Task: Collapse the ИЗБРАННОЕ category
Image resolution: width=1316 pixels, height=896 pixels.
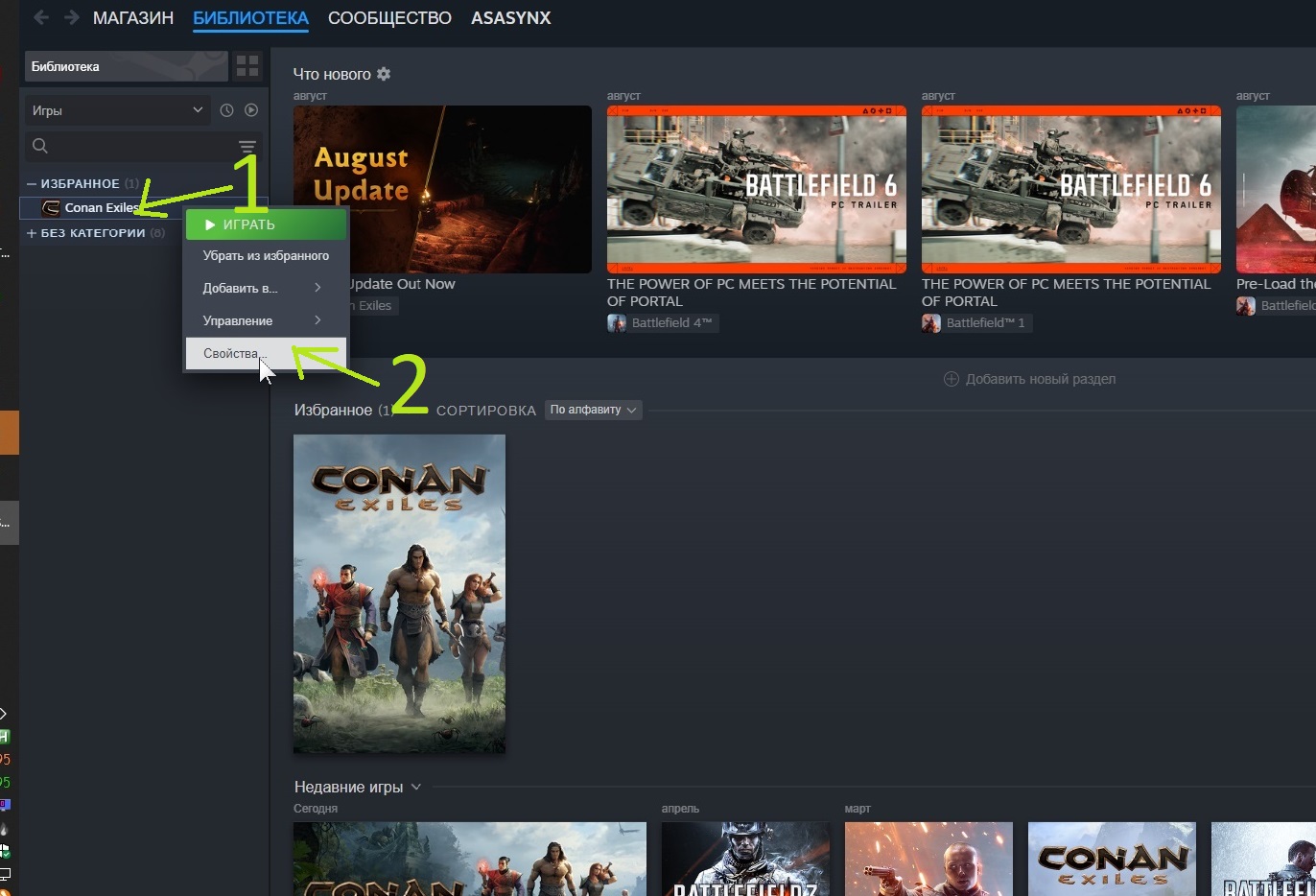Action: pyautogui.click(x=32, y=183)
